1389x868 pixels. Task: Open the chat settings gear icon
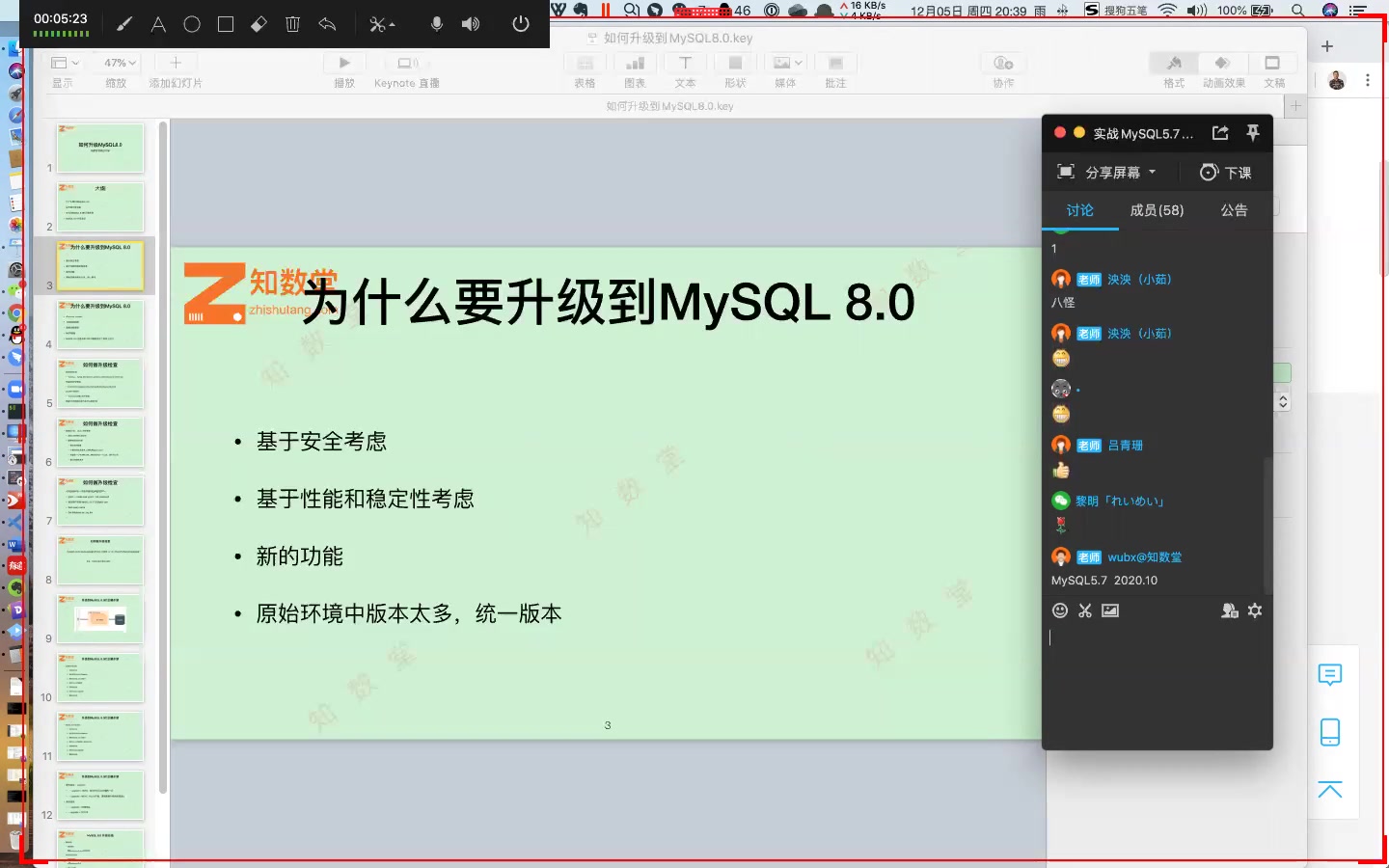pyautogui.click(x=1255, y=610)
